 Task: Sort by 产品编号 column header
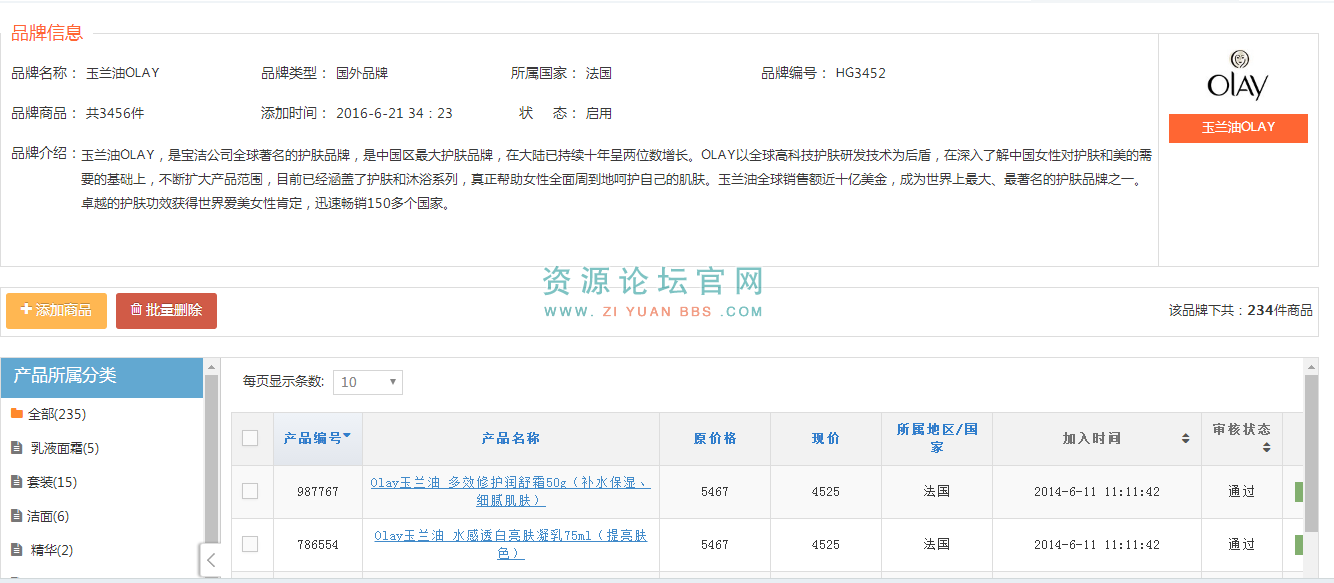[317, 438]
